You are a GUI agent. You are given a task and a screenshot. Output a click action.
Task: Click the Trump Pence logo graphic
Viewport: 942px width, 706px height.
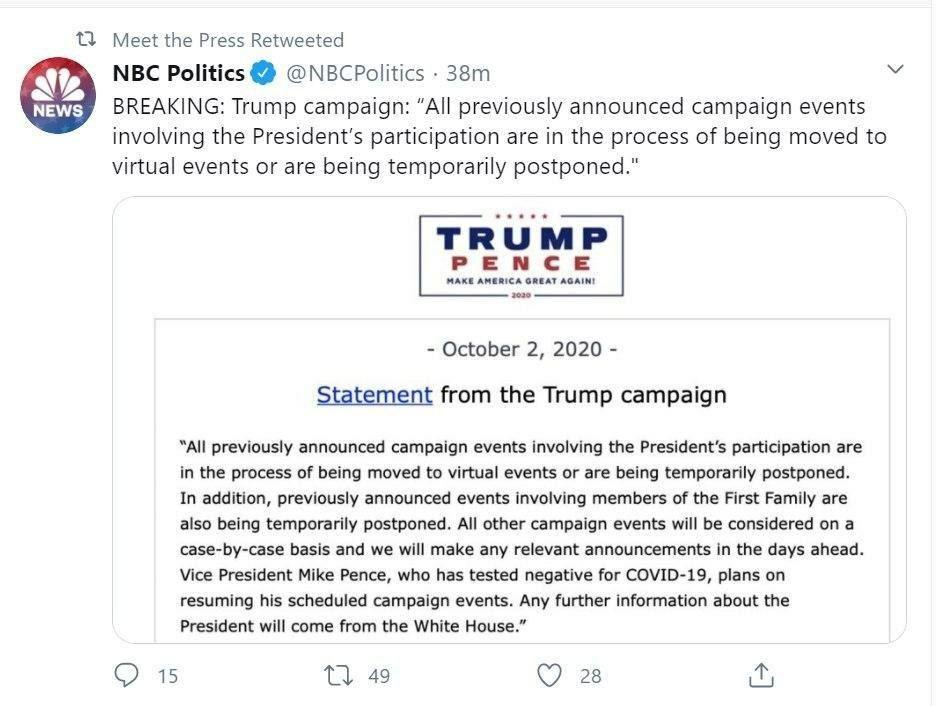pos(521,255)
